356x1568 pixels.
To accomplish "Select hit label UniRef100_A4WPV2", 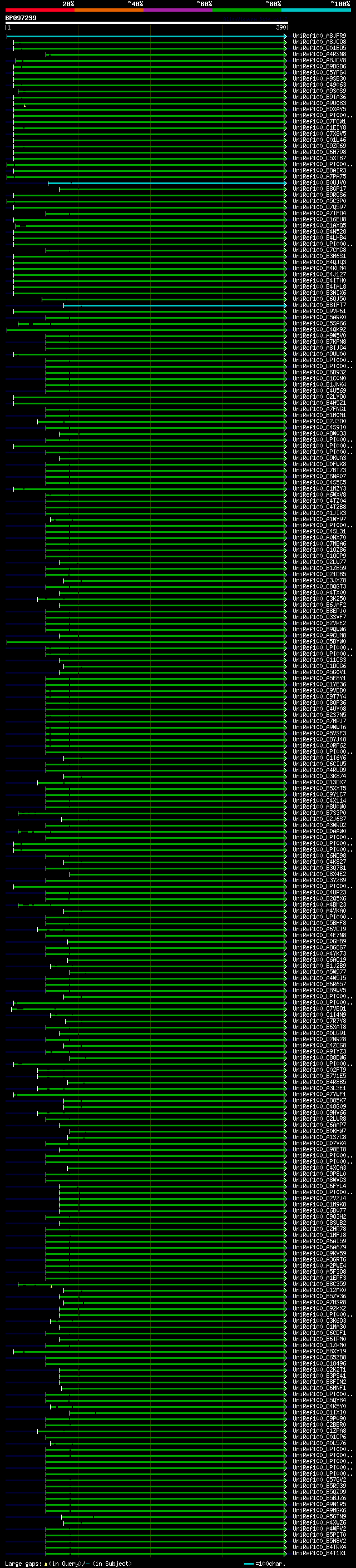I will point(319,1529).
